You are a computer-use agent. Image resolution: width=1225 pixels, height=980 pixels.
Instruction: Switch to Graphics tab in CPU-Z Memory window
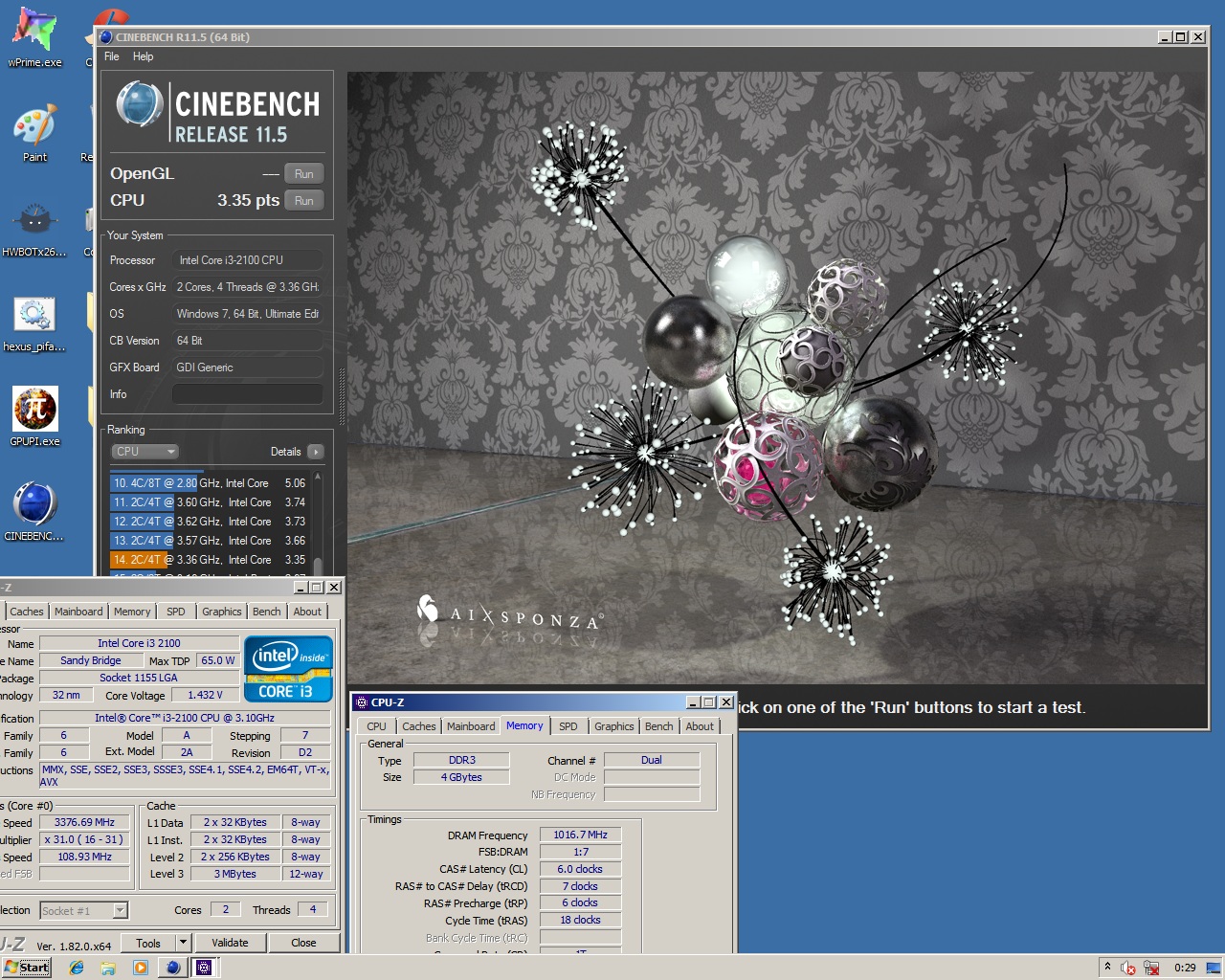[614, 726]
